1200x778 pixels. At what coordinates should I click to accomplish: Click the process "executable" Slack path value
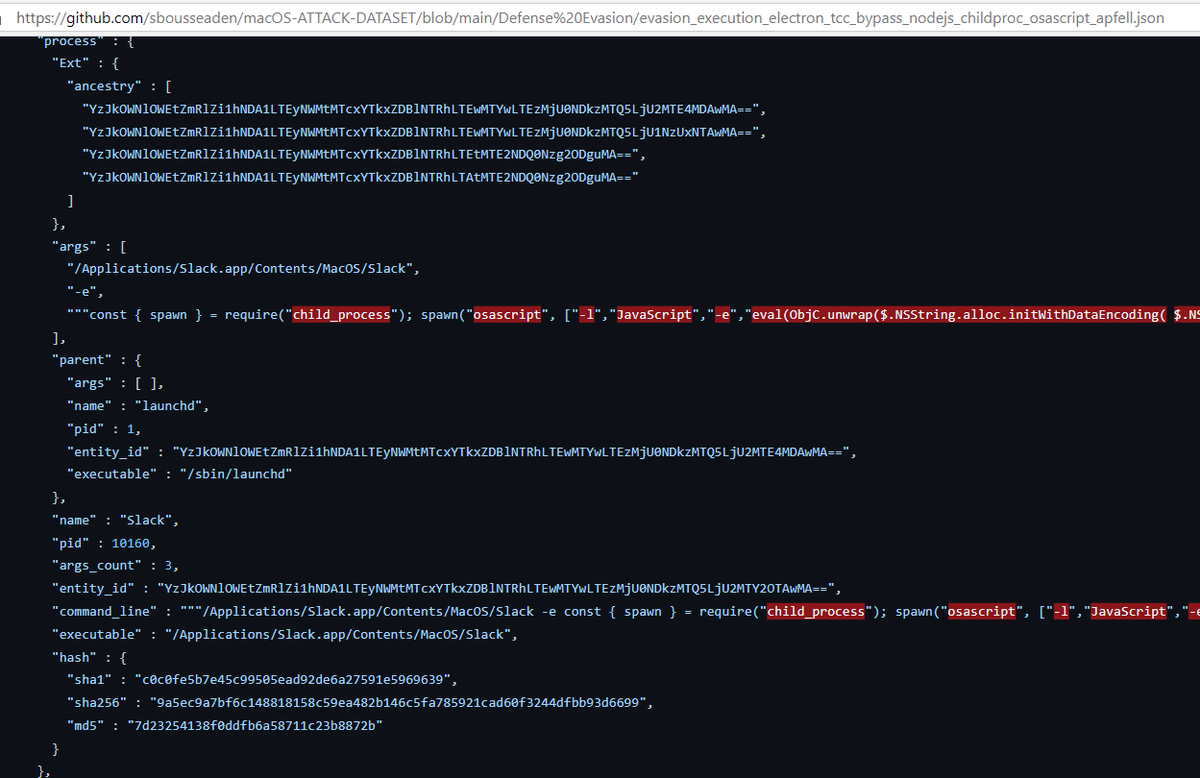pos(336,634)
